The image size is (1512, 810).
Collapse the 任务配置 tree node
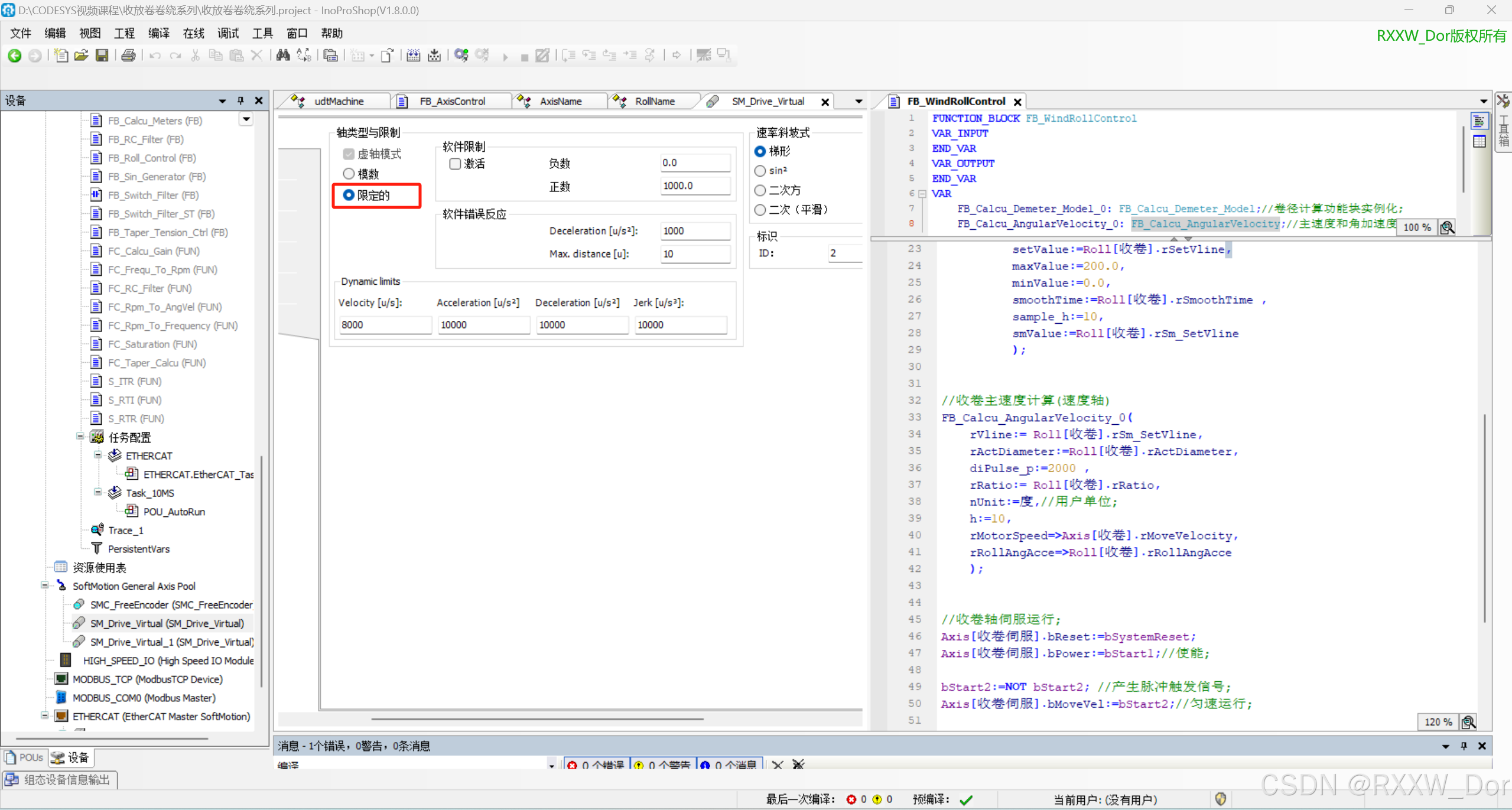pos(80,437)
